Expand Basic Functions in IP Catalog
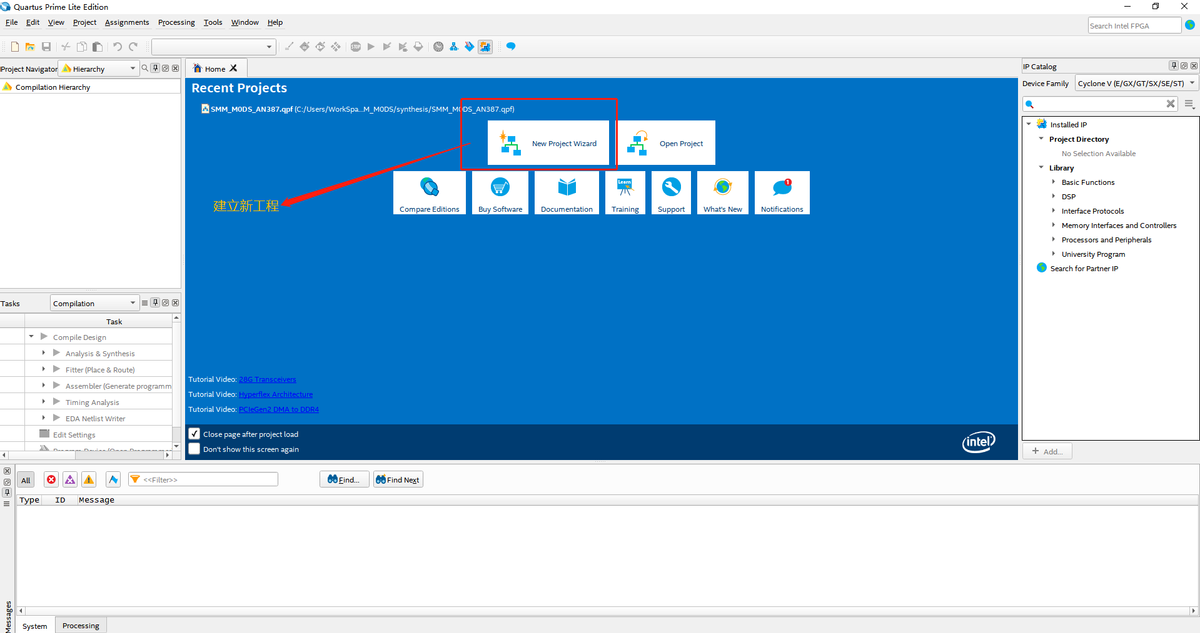Screen dimensions: 1200x633 [1054, 182]
